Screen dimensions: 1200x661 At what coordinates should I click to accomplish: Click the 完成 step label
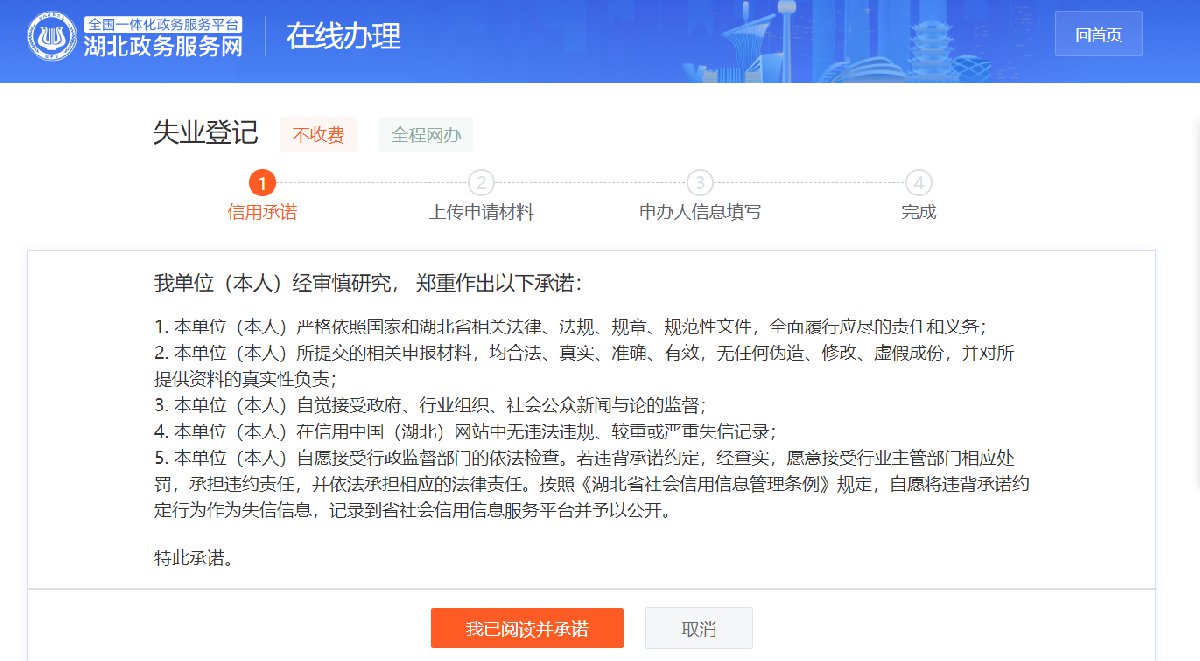(x=918, y=212)
